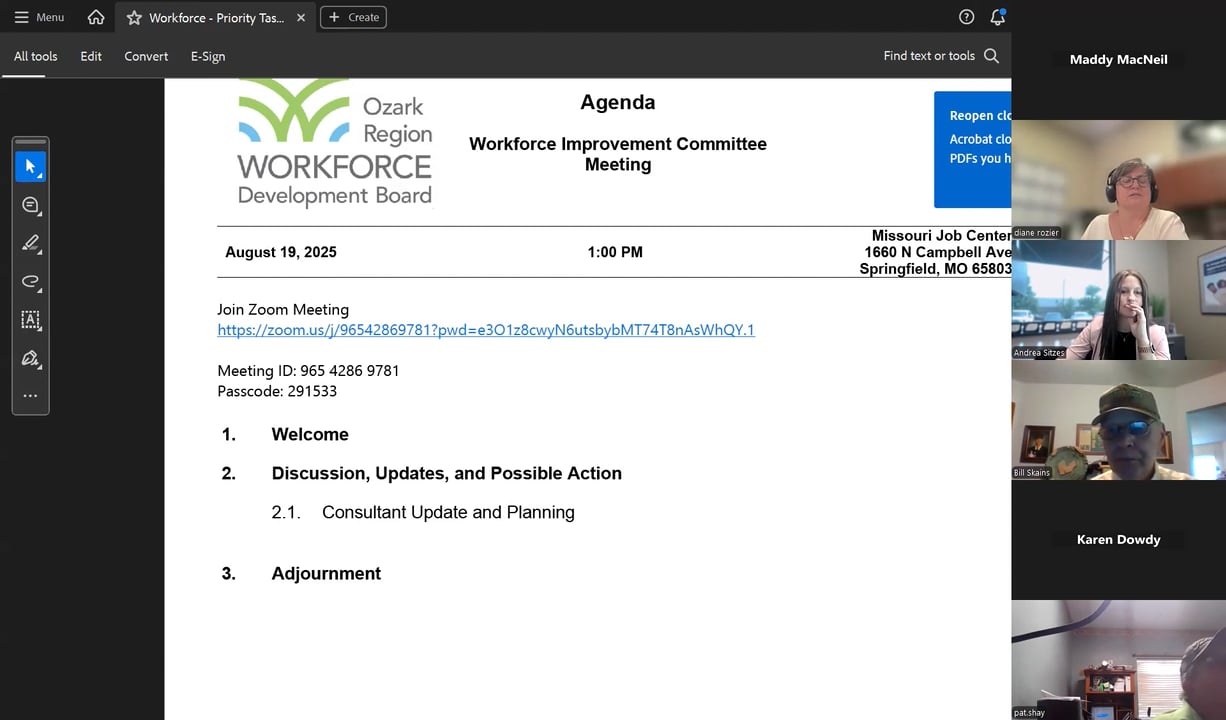This screenshot has height=720, width=1226.
Task: Open the notifications bell
Action: [998, 16]
